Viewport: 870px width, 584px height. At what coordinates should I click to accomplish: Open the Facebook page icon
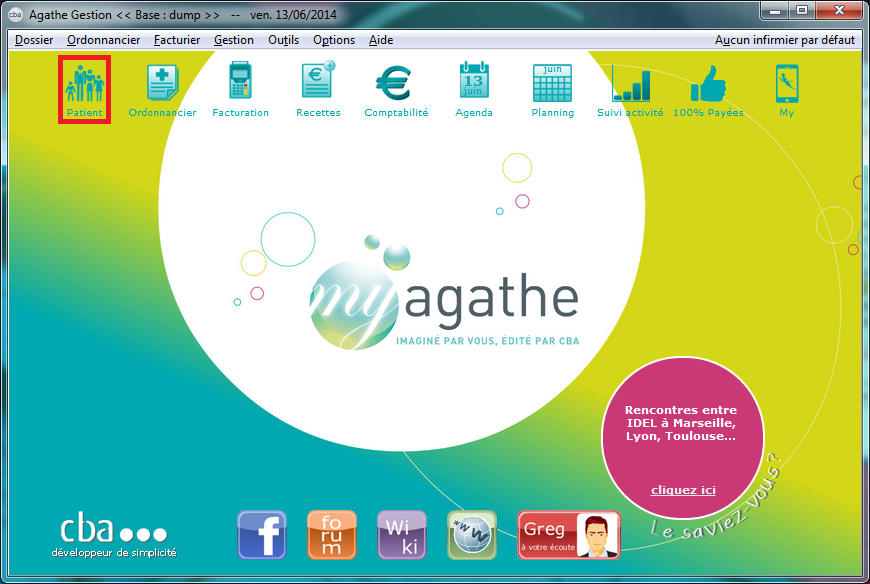point(262,535)
